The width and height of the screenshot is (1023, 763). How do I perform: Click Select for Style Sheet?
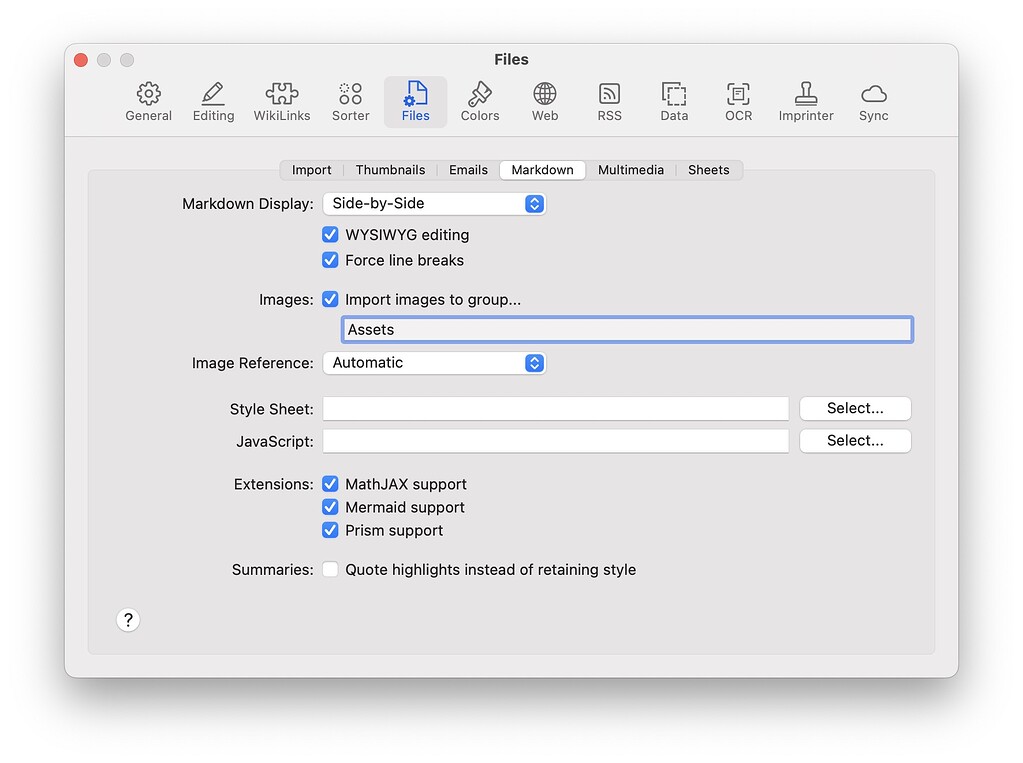pyautogui.click(x=854, y=408)
